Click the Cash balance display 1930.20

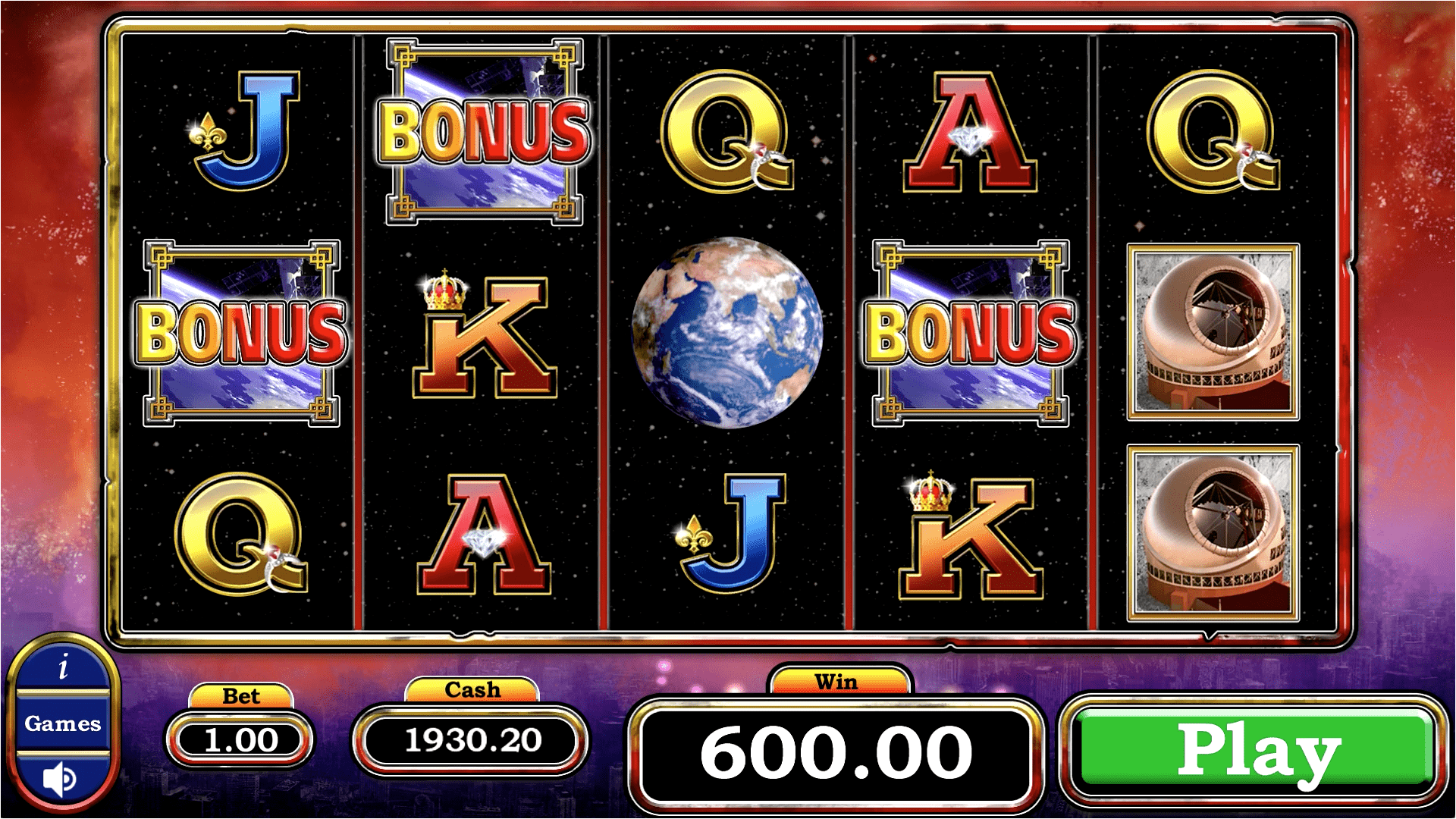472,740
